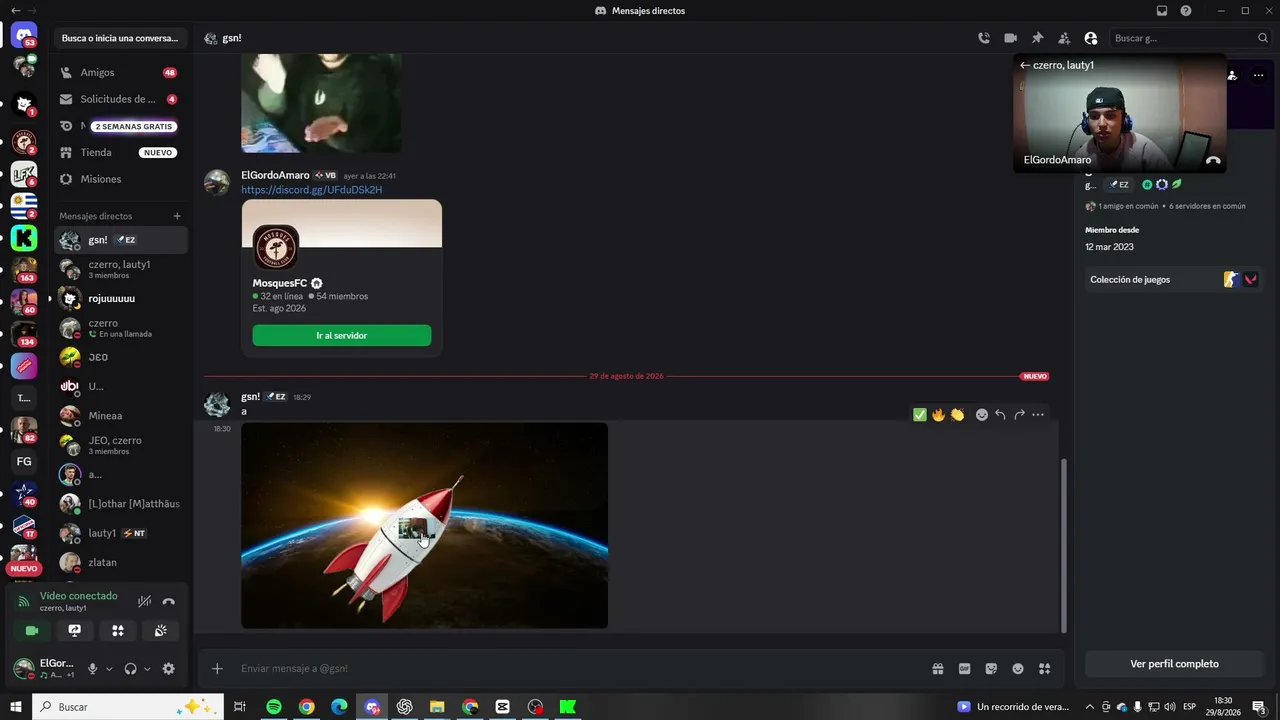Add friends to this DM
Screen dimensions: 1280x720
tap(1064, 38)
